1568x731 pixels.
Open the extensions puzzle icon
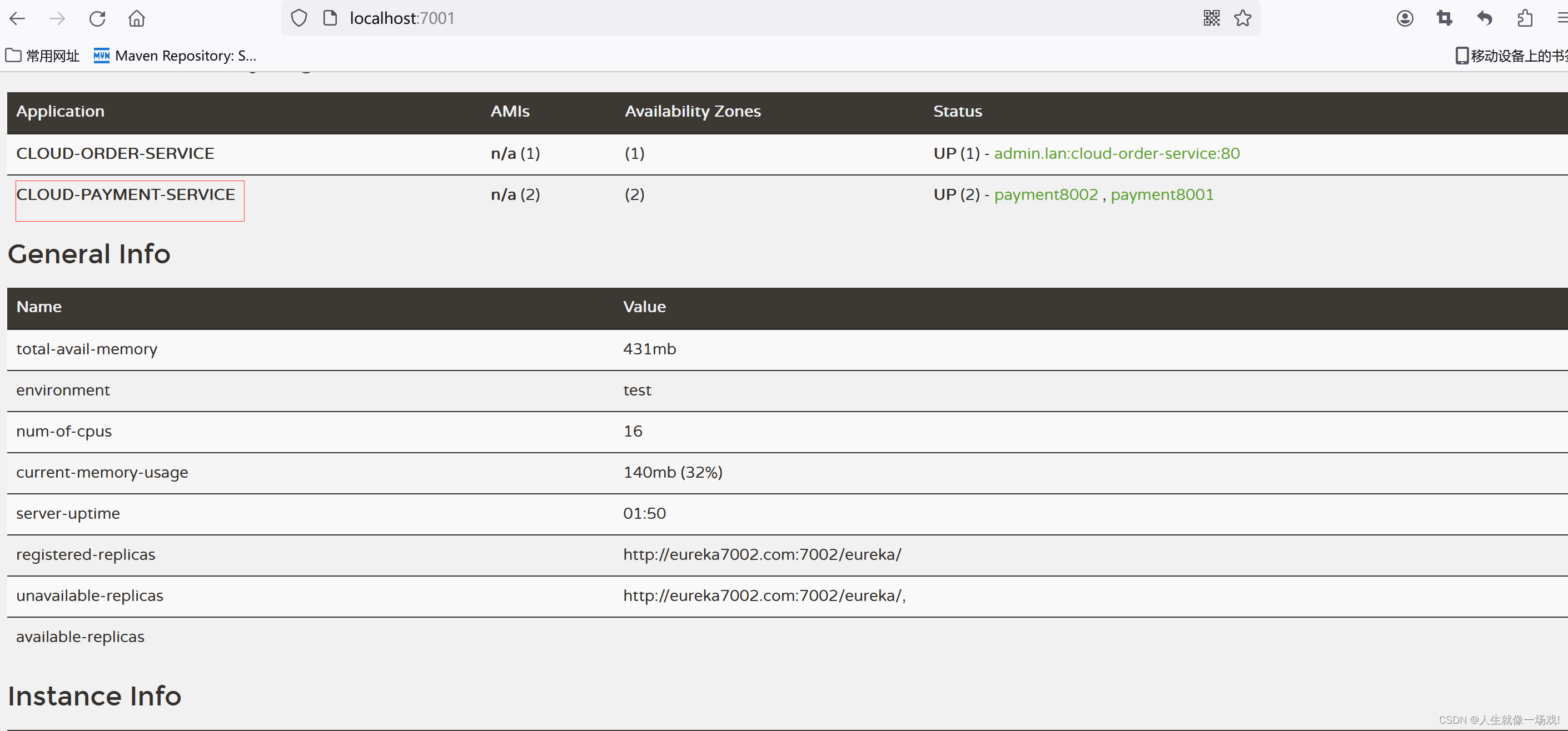click(x=1525, y=18)
